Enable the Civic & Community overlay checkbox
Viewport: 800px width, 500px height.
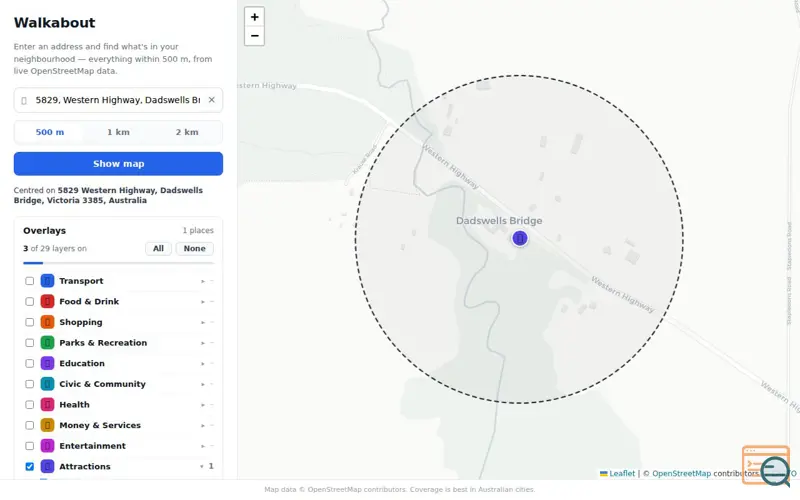pyautogui.click(x=30, y=384)
